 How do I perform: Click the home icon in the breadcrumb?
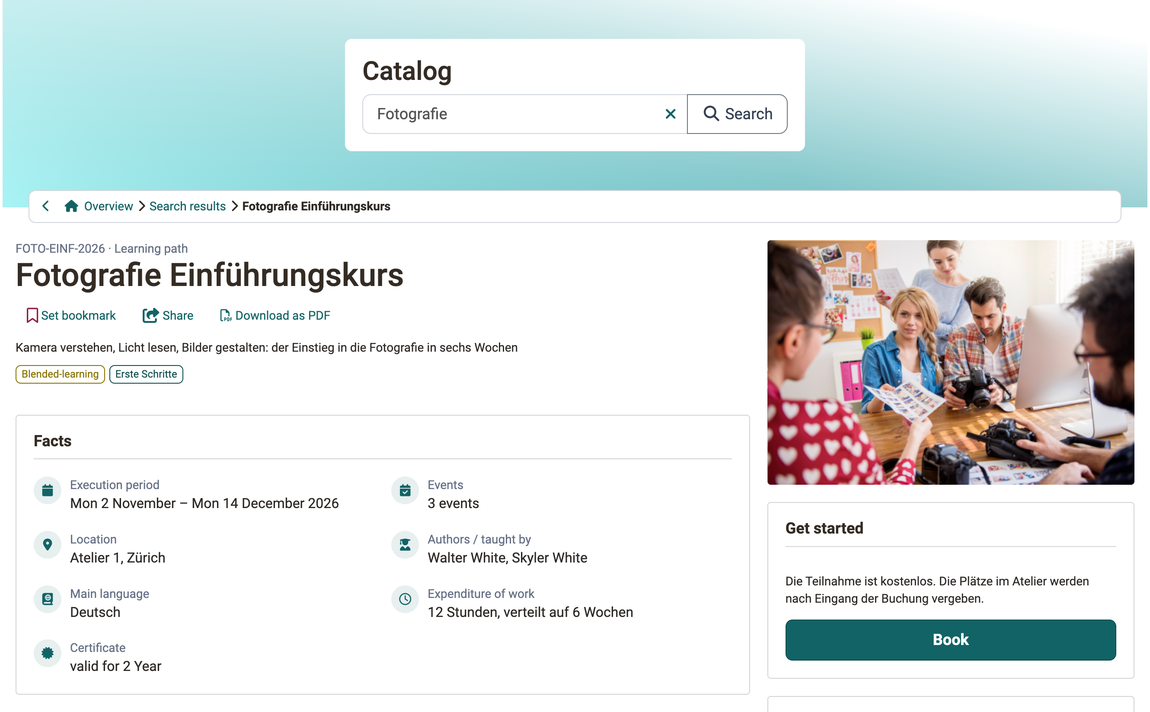point(71,206)
